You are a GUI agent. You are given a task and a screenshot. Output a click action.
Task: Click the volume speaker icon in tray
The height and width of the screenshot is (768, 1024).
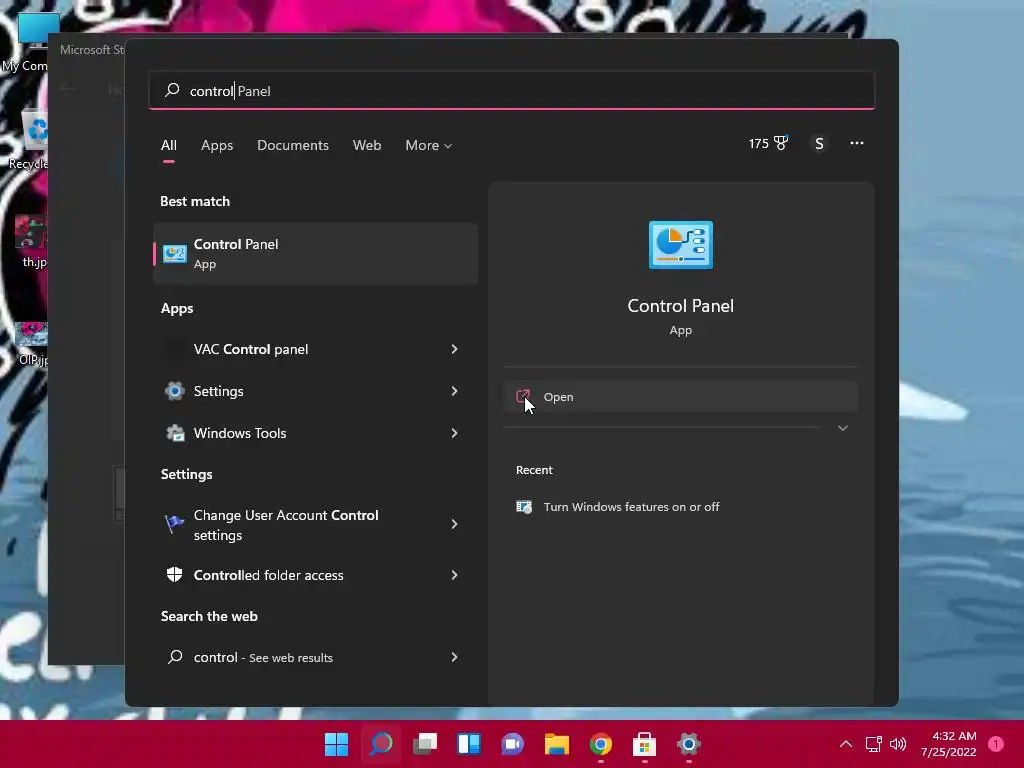[899, 744]
